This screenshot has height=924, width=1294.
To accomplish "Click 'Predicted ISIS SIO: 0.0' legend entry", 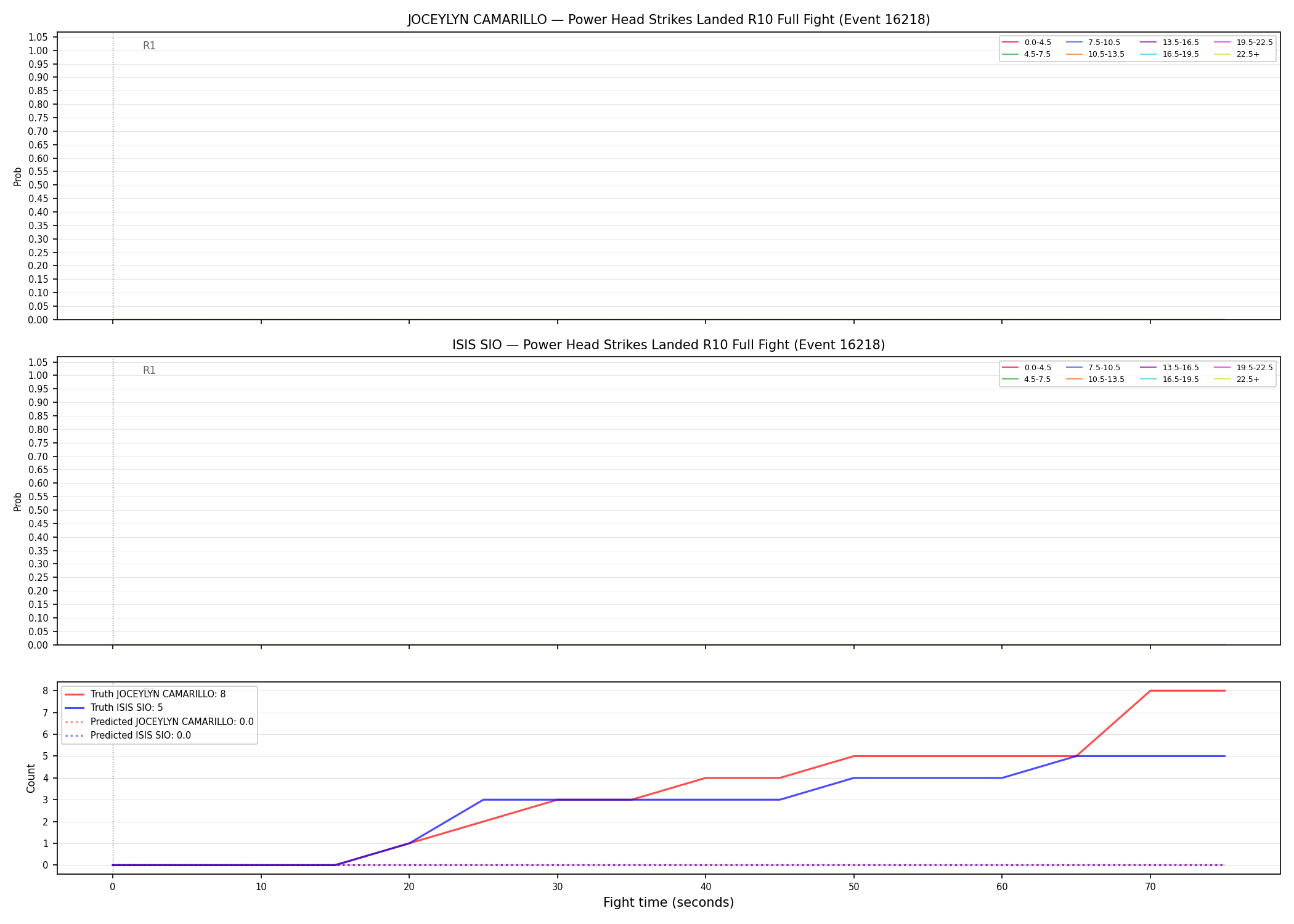I will [128, 736].
